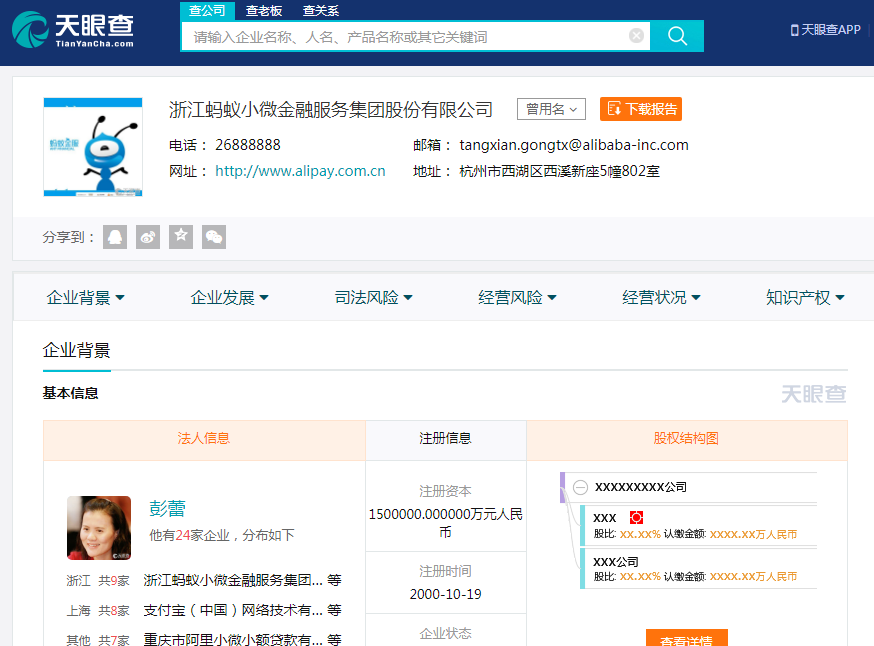Click the email tangxian.gongtx@alibaba-inc.com
The height and width of the screenshot is (646, 874).
574,145
